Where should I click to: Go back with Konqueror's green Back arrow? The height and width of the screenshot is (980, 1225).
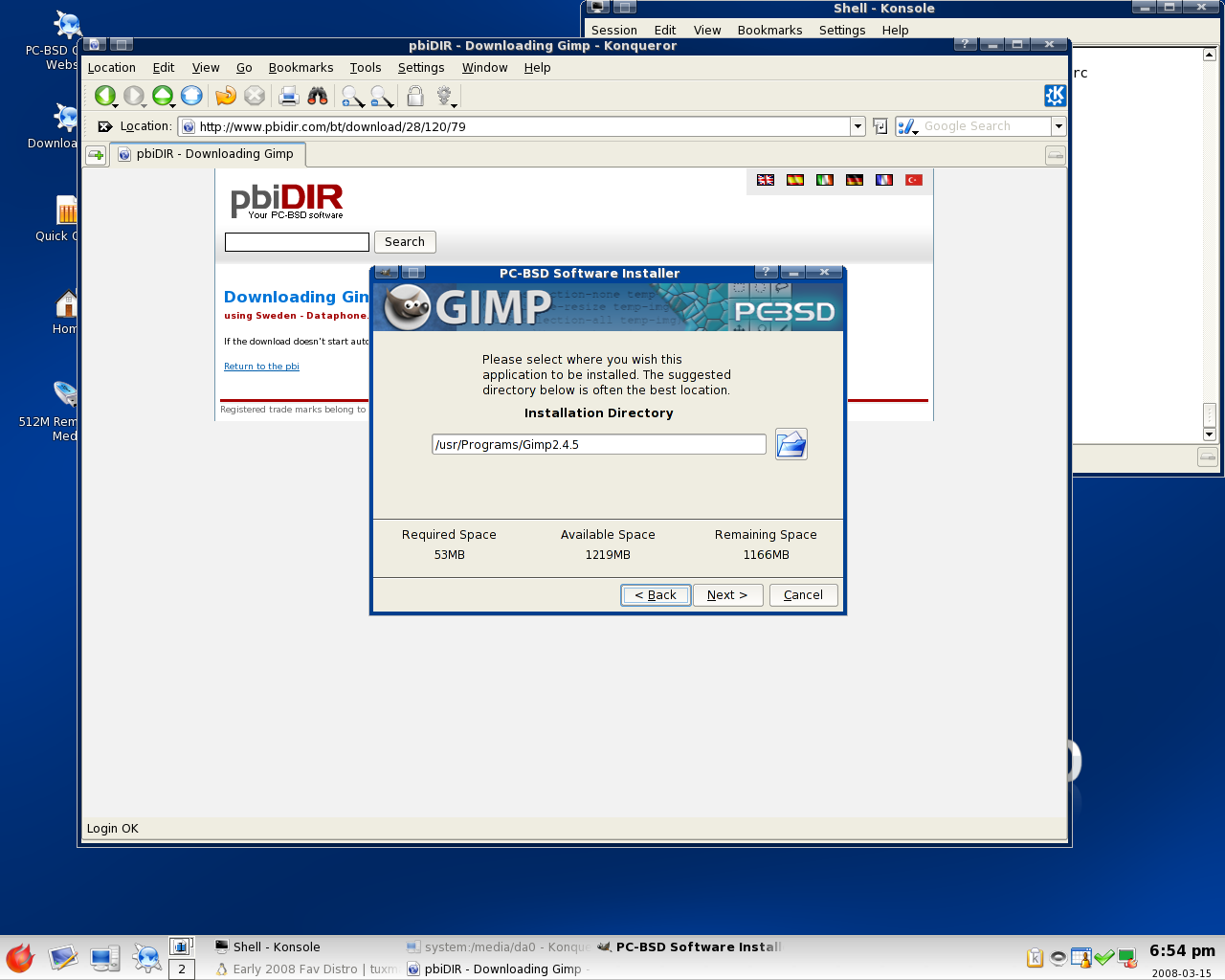click(x=104, y=96)
